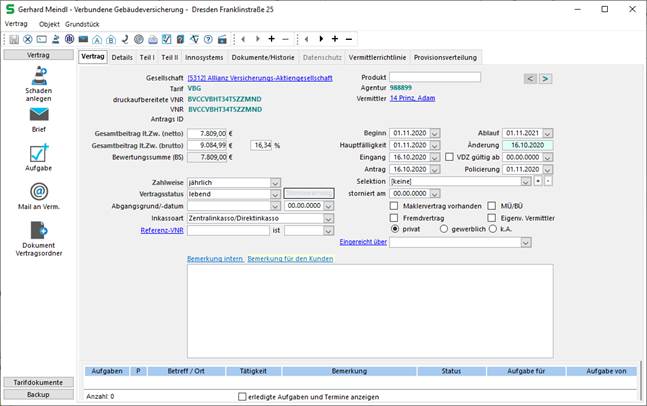This screenshot has height=406, width=647.
Task: Open the Brief envelope icon
Action: (x=38, y=116)
